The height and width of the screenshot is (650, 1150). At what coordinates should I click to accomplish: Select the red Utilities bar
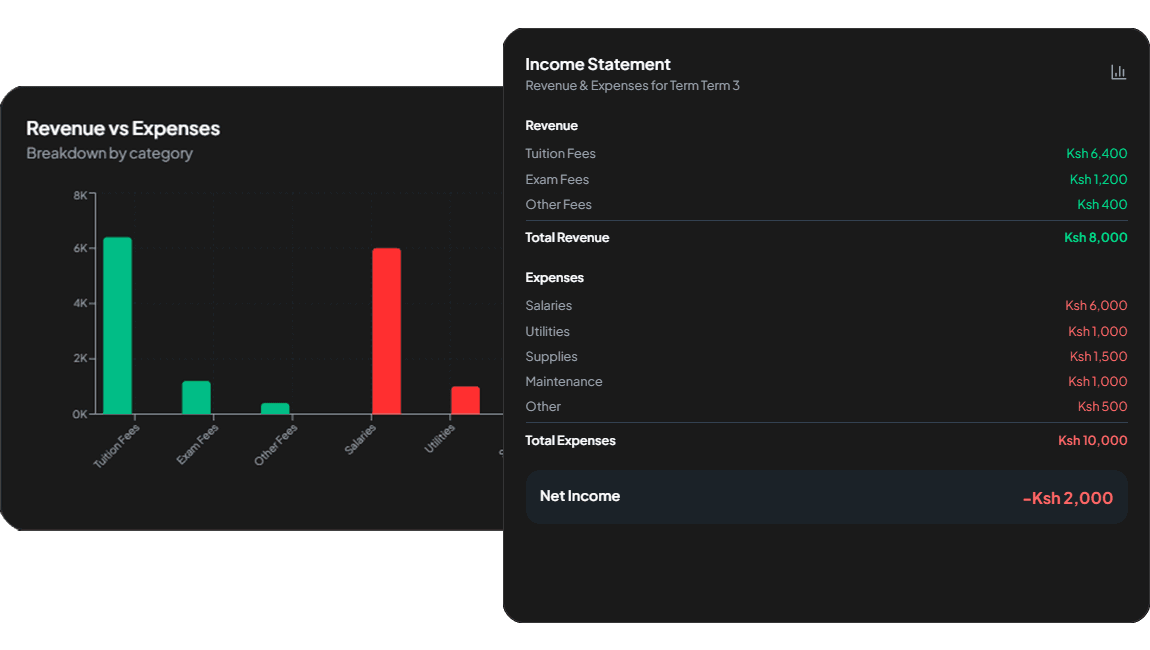pos(465,400)
